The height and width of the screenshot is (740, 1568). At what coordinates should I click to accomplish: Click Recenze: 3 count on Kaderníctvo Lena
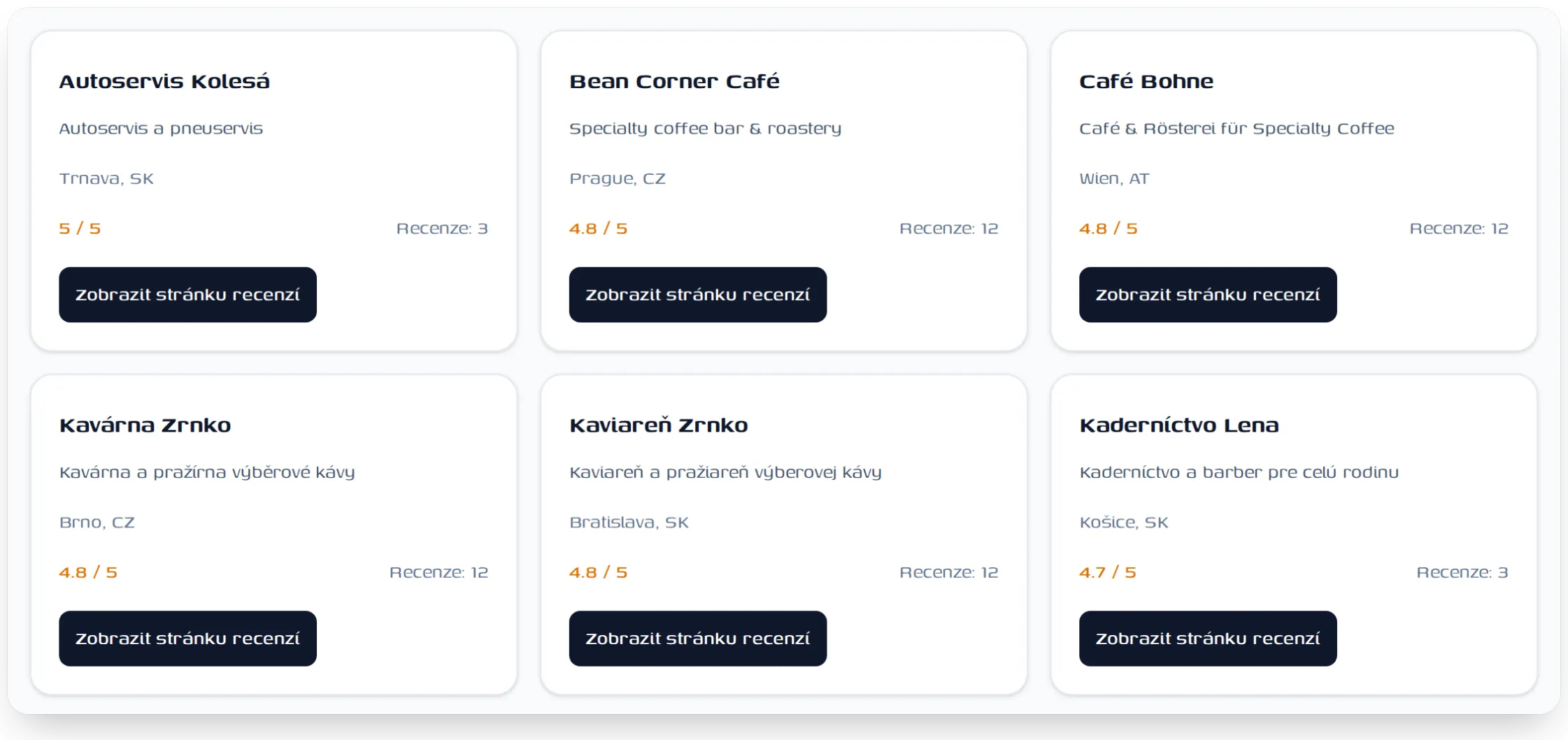(x=1462, y=573)
